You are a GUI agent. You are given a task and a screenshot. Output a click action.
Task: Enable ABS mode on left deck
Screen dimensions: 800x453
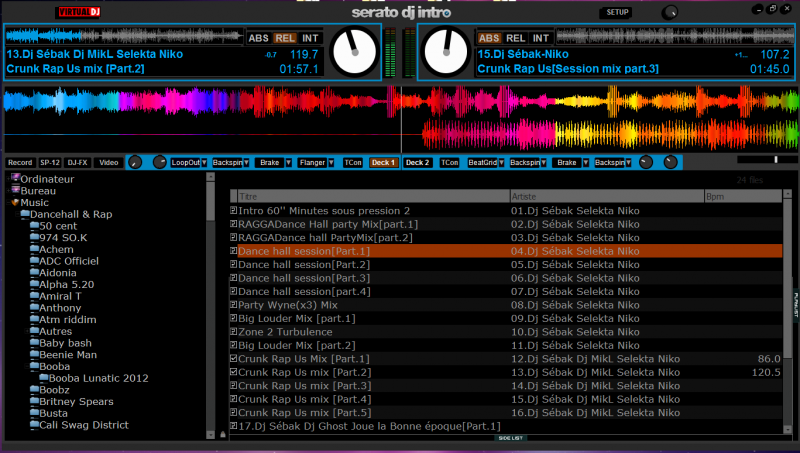(260, 38)
